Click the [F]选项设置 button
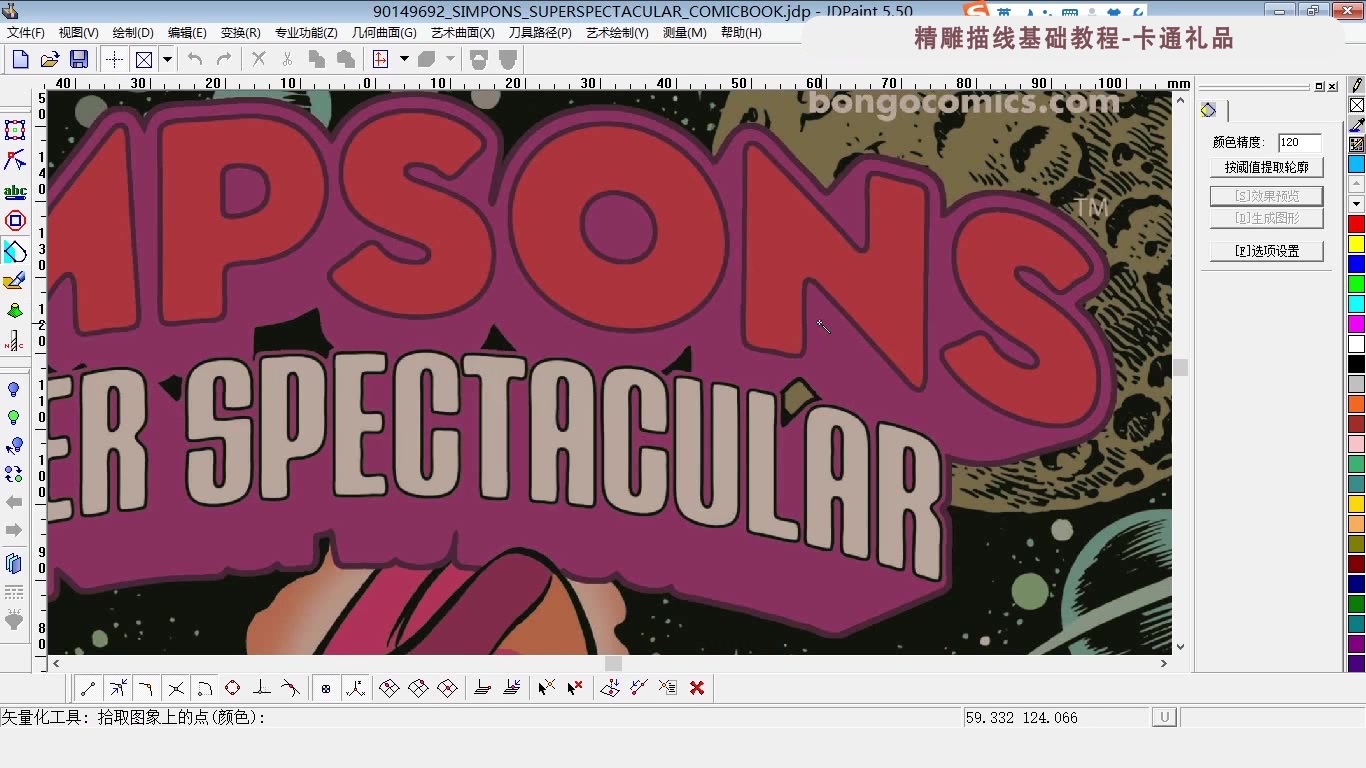The width and height of the screenshot is (1366, 768). tap(1266, 251)
